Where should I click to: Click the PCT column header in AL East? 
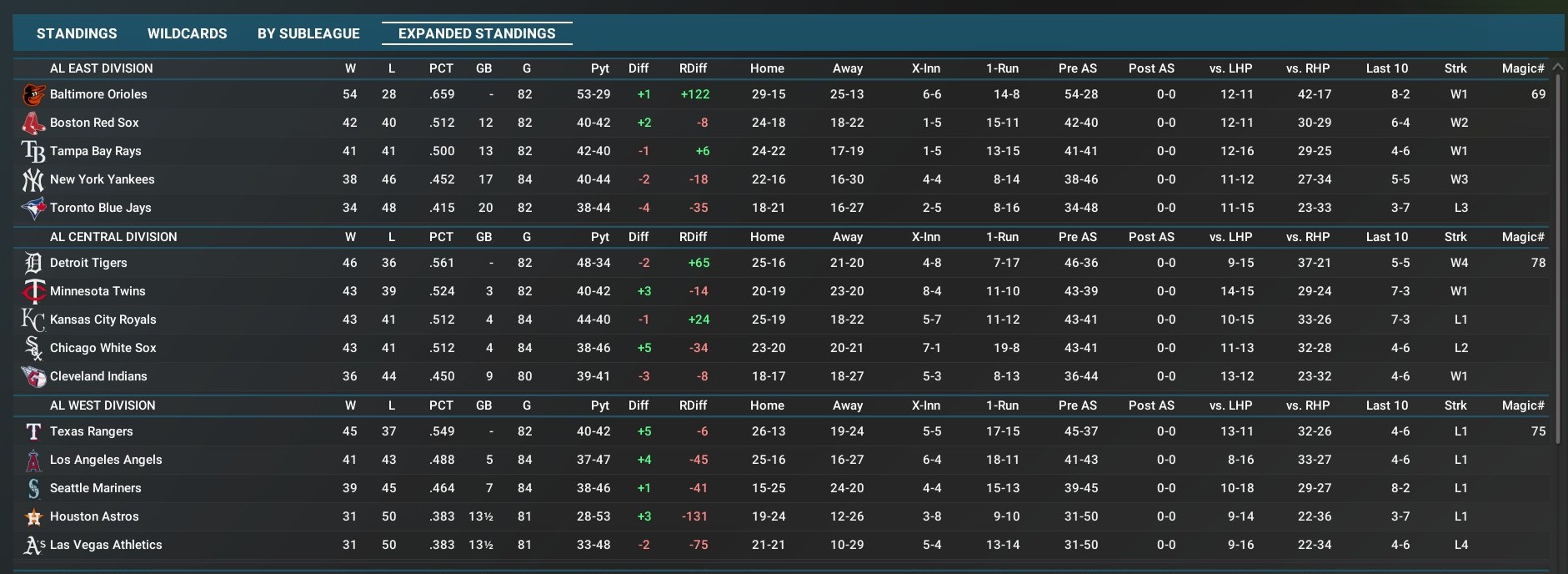tap(441, 68)
